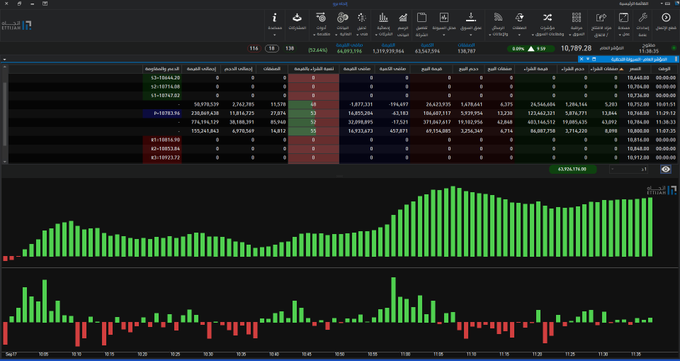Screen dimensions: 680x361
Task: Click cell S1=10747.02
Action: [162, 95]
